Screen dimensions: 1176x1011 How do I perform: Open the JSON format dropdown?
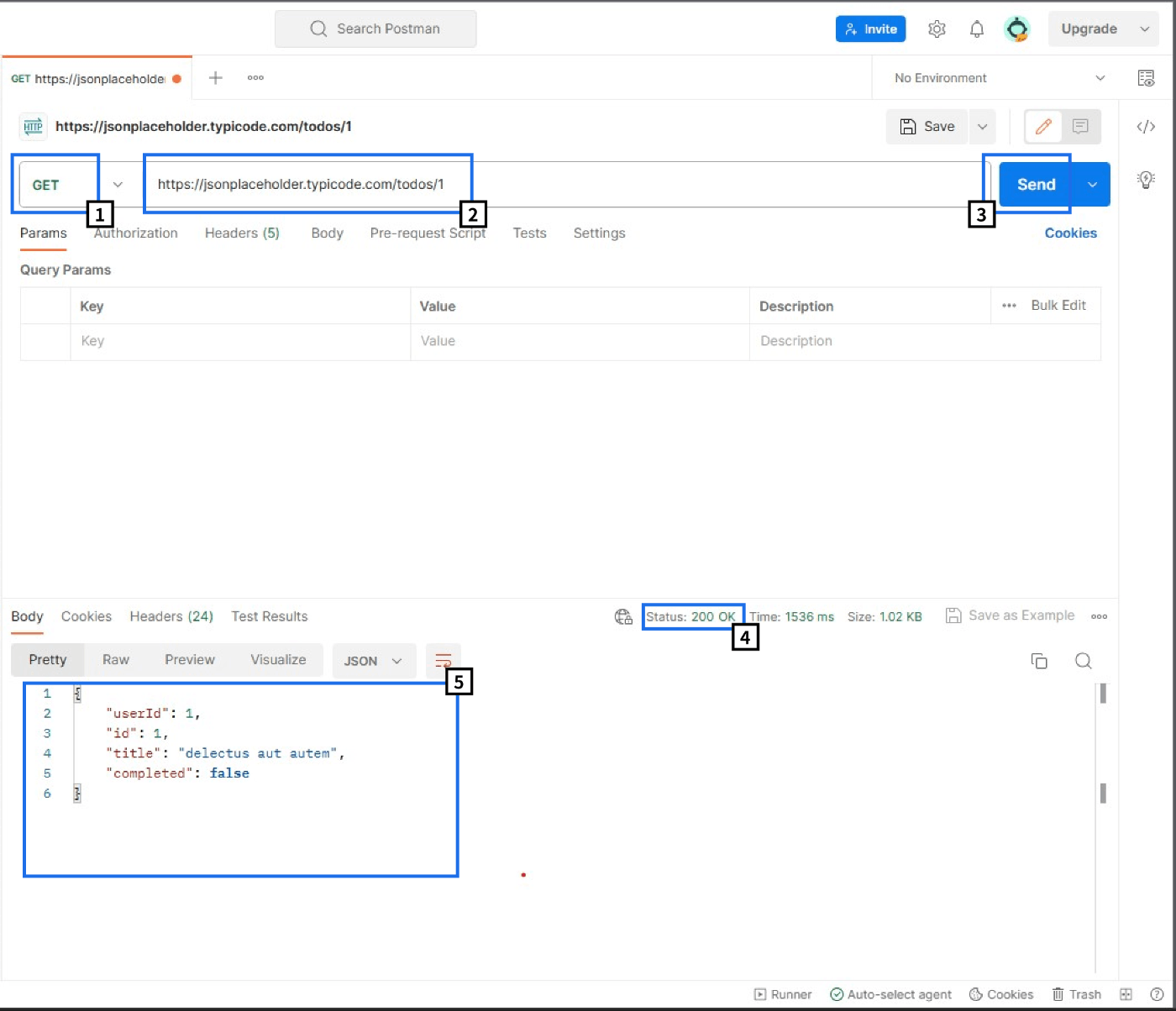click(x=374, y=661)
